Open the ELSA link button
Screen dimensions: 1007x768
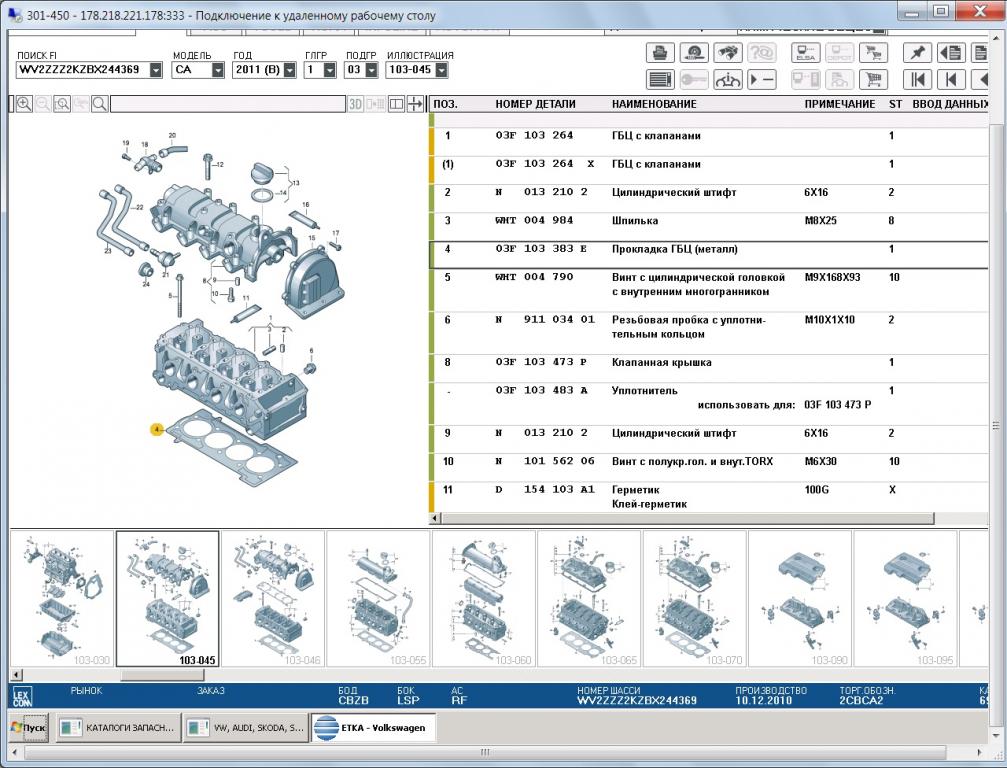tap(805, 53)
